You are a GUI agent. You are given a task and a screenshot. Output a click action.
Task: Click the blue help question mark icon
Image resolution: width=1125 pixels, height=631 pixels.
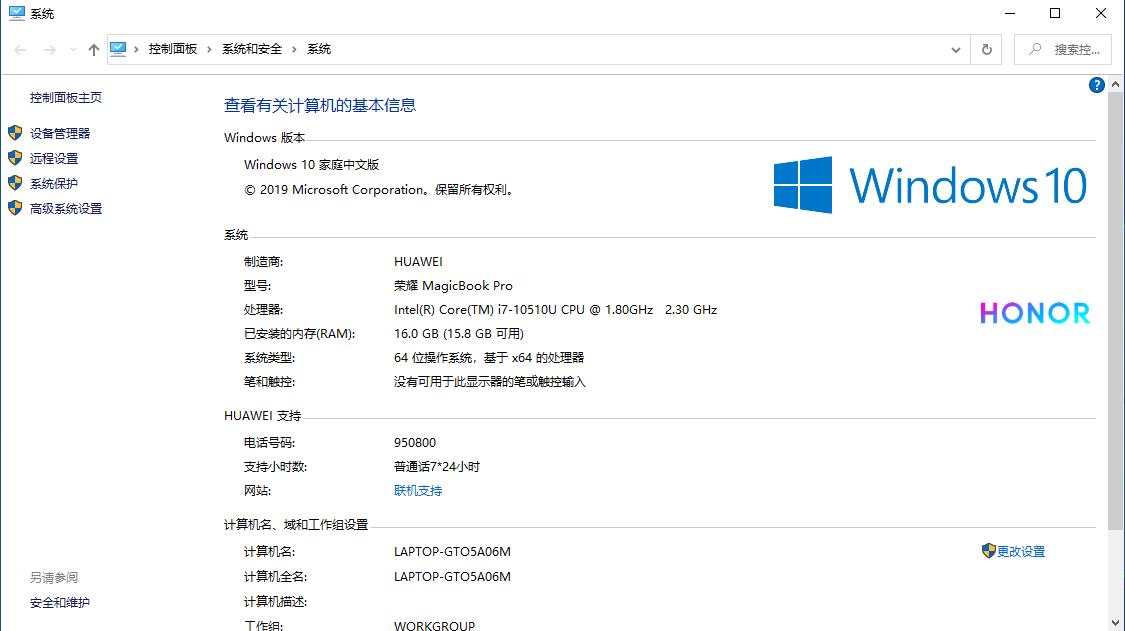click(1096, 85)
